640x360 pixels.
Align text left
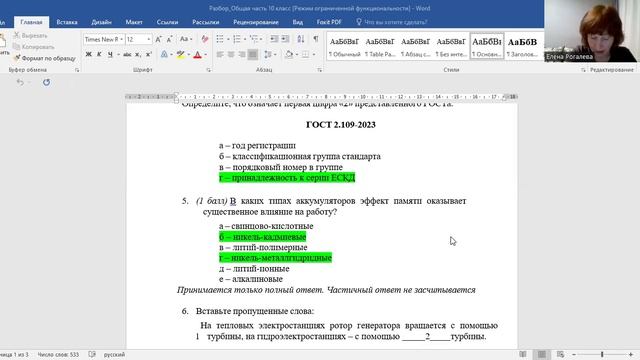coord(220,54)
